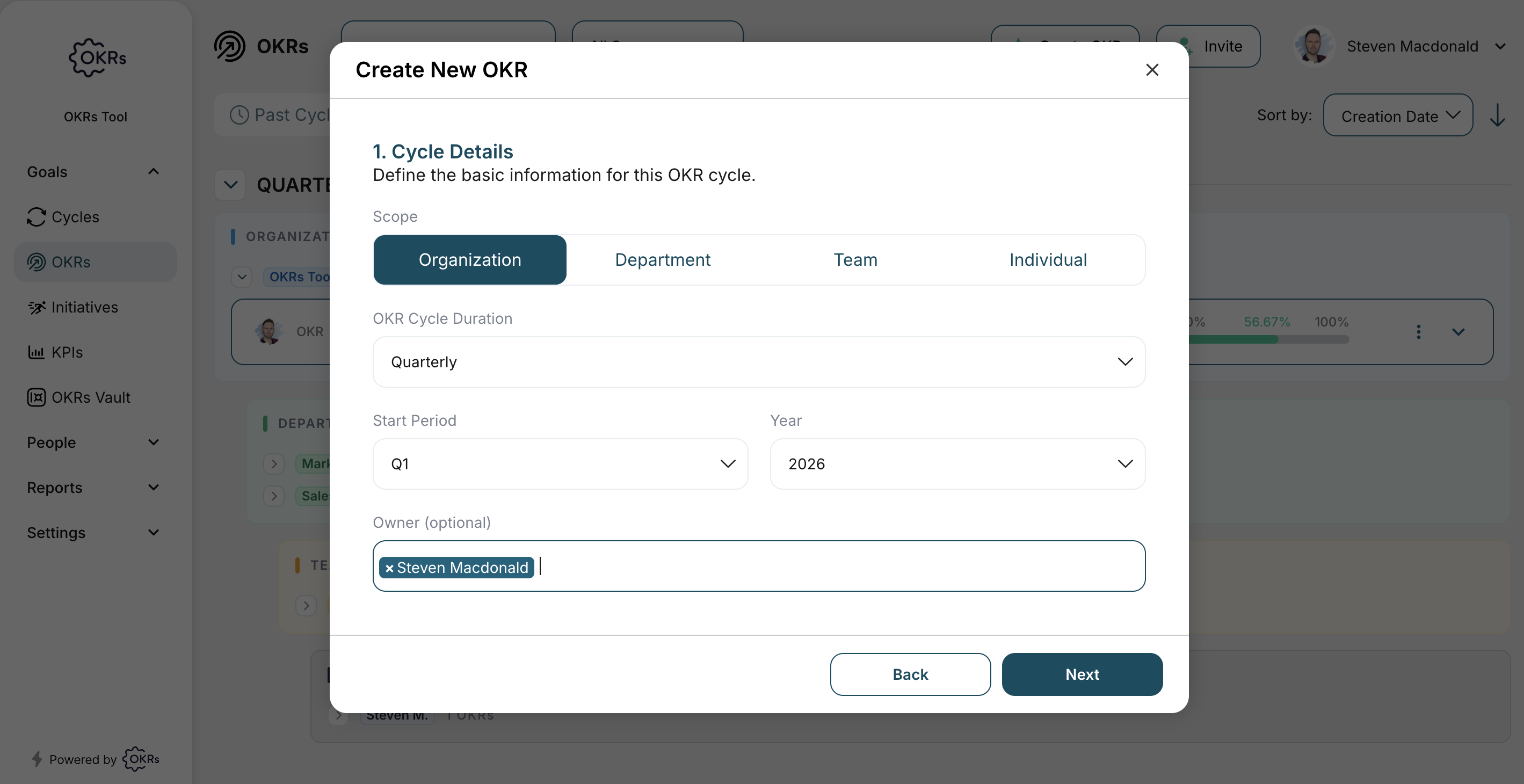This screenshot has width=1524, height=784.
Task: Click the Back button
Action: [910, 674]
